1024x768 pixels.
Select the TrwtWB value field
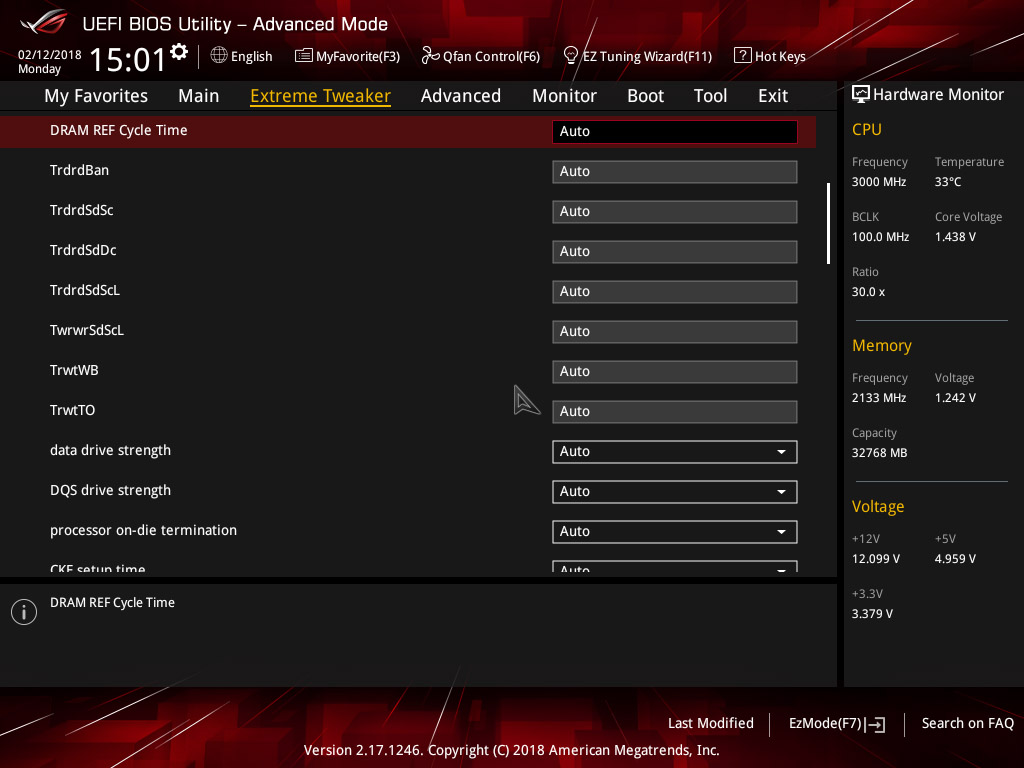[675, 372]
